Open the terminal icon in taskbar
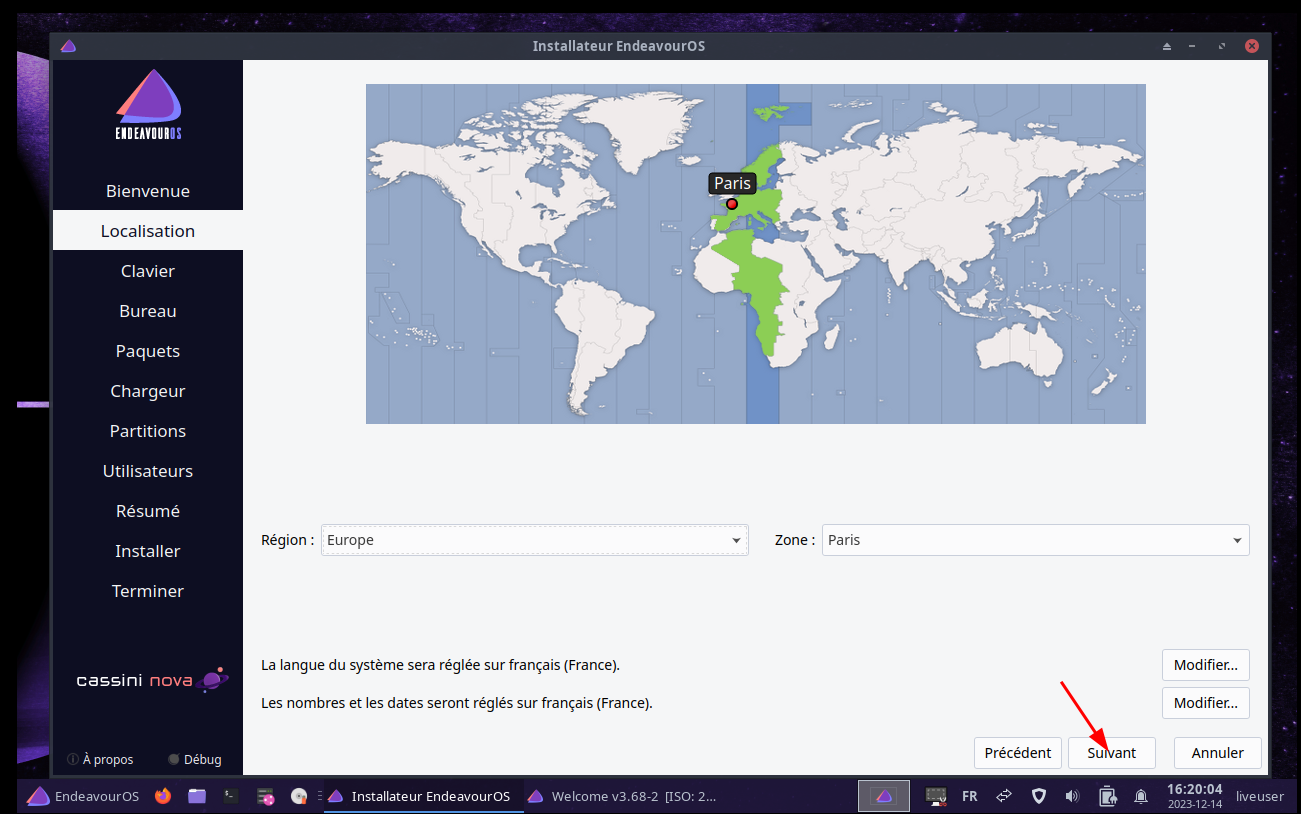1301x814 pixels. point(231,796)
